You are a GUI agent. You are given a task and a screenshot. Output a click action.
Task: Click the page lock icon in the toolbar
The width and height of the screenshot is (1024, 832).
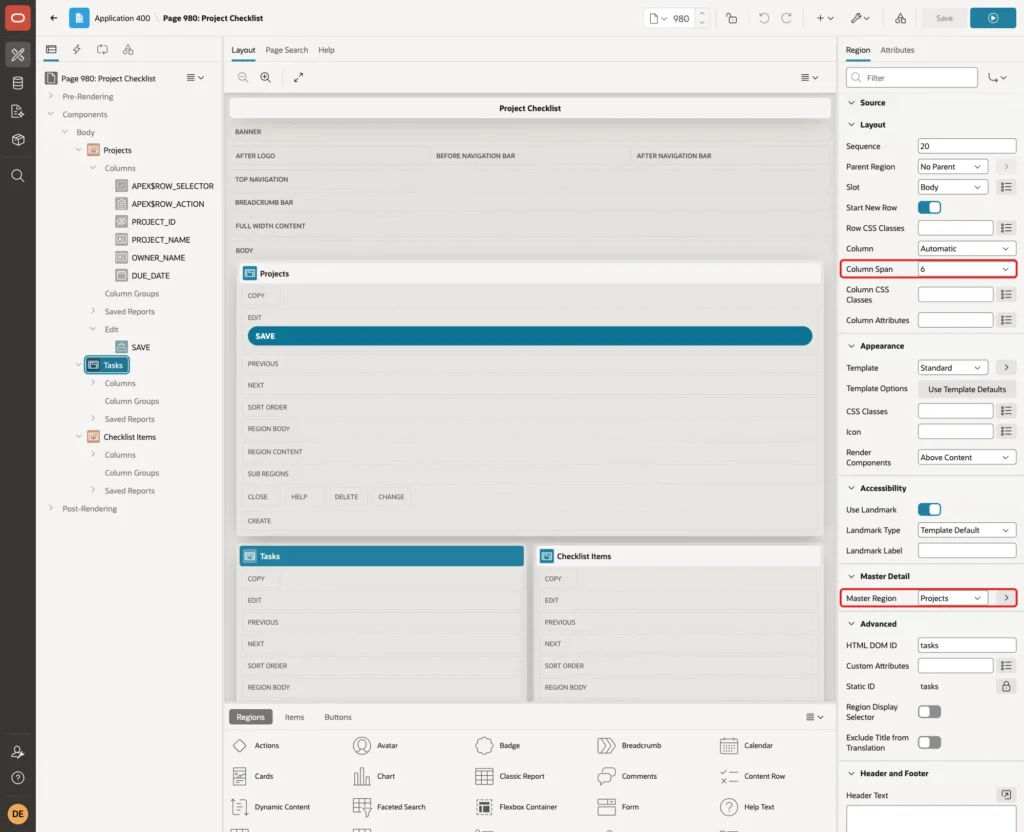[731, 18]
